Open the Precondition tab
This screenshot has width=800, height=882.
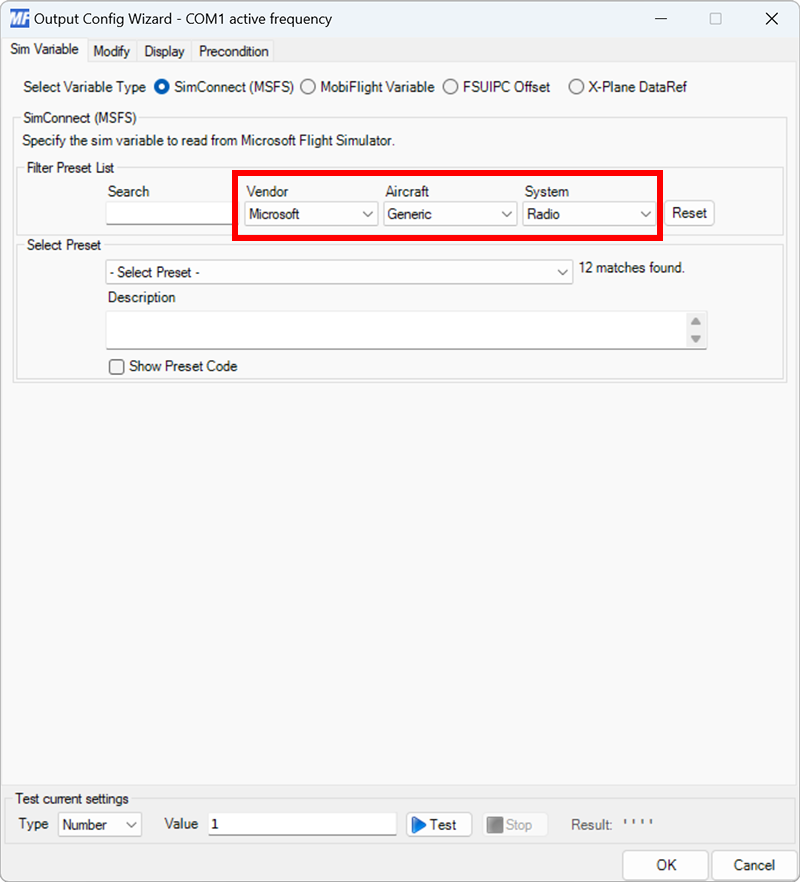(x=232, y=51)
